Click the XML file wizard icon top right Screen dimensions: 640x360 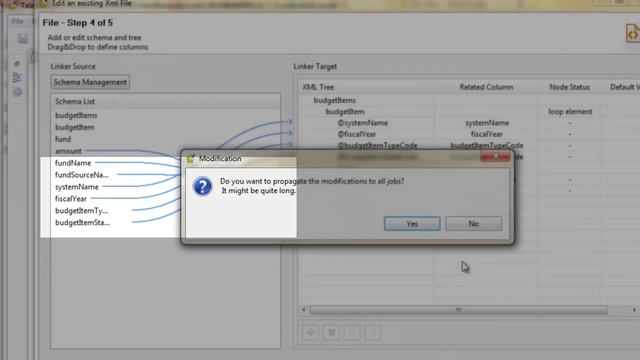[633, 33]
